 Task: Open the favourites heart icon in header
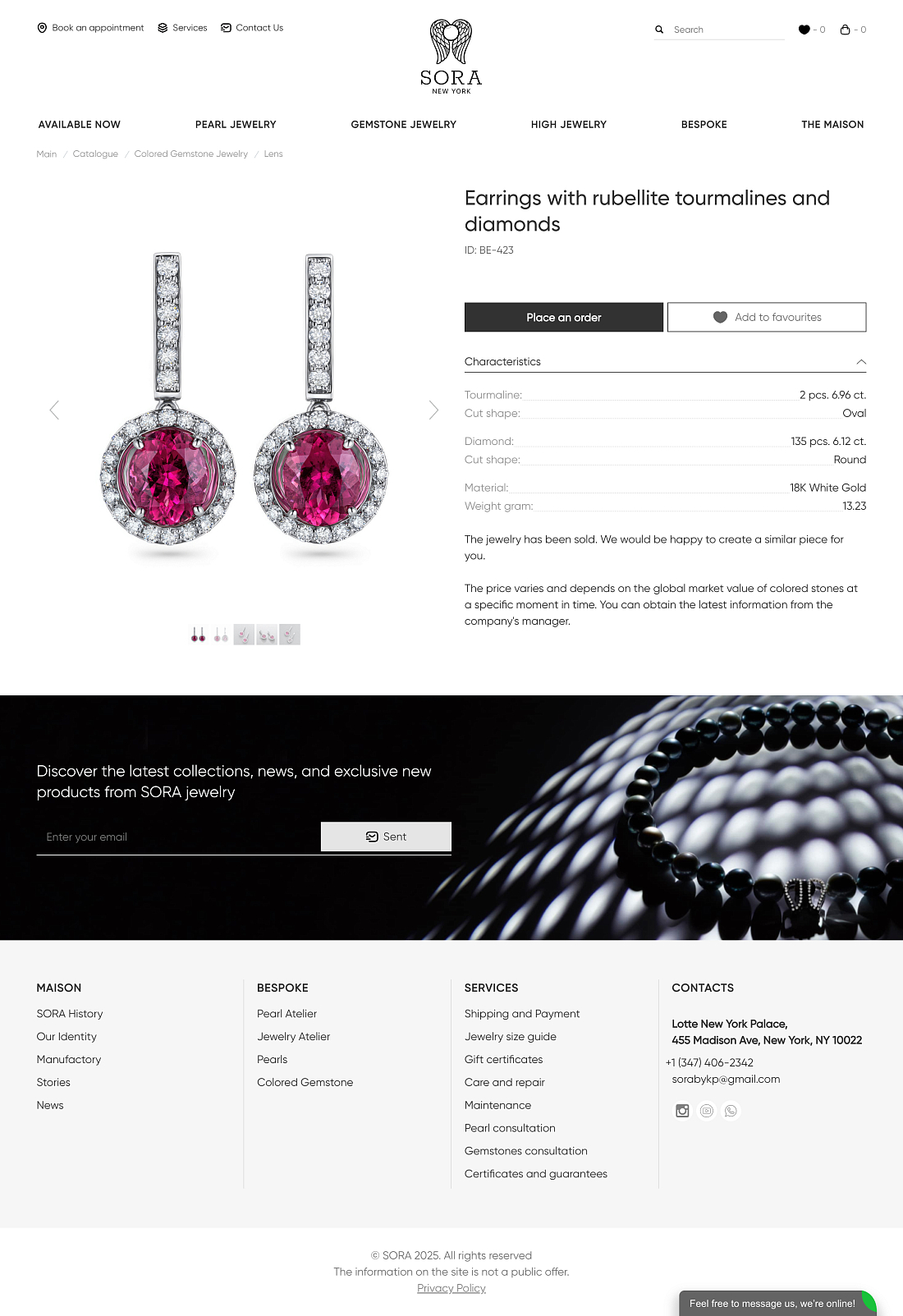pos(804,30)
